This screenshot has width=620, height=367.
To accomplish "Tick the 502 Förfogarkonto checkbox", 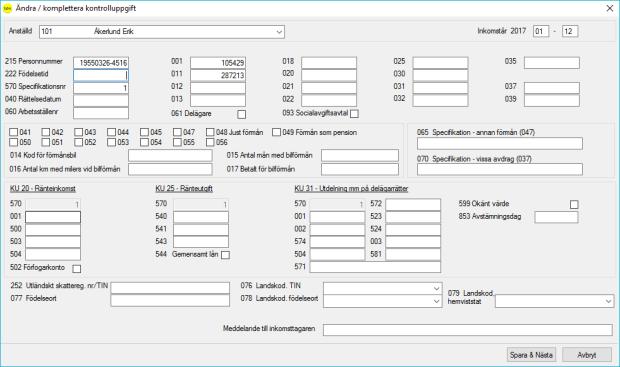I will coord(77,269).
